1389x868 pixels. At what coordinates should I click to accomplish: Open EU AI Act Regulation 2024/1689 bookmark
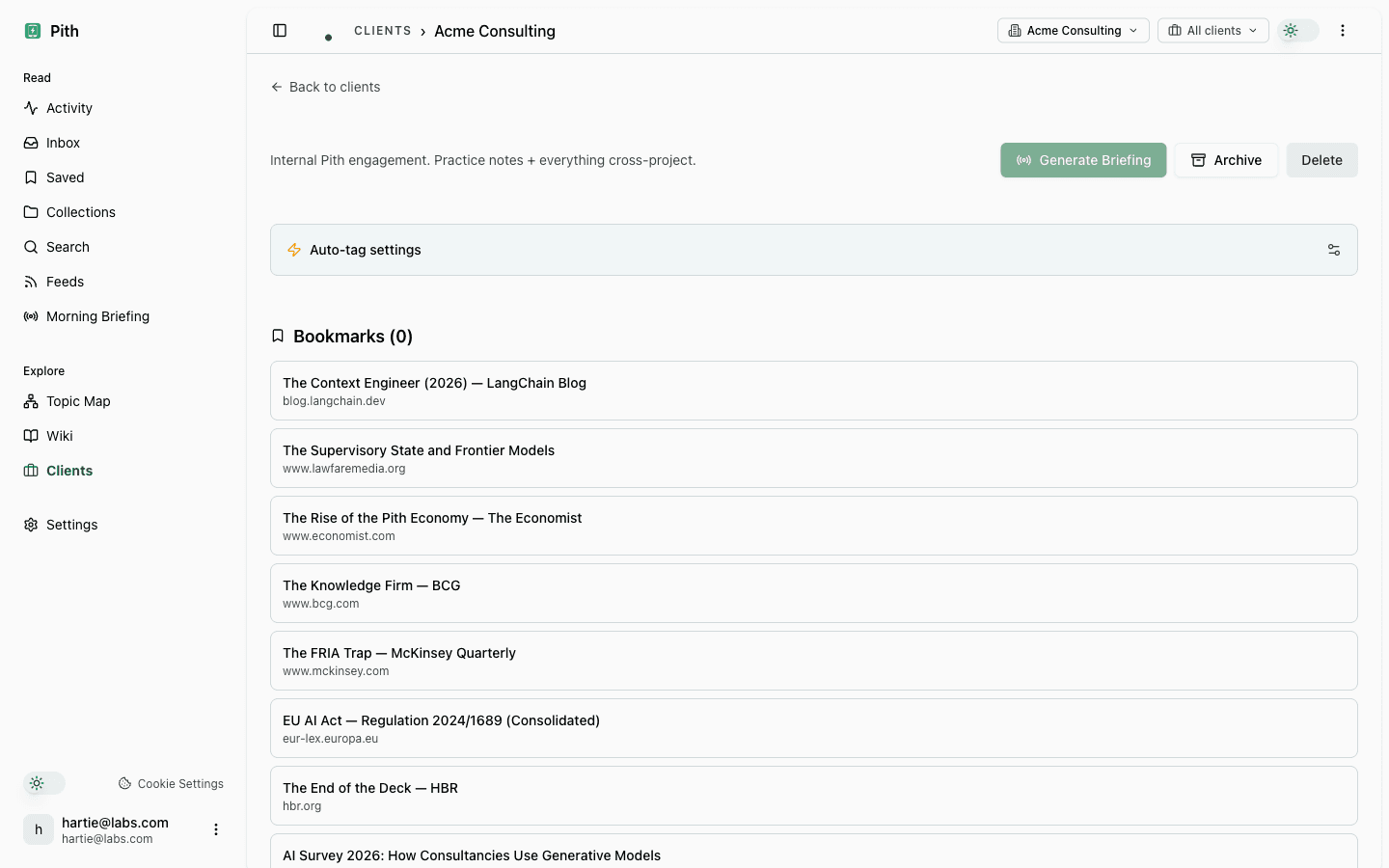(814, 728)
